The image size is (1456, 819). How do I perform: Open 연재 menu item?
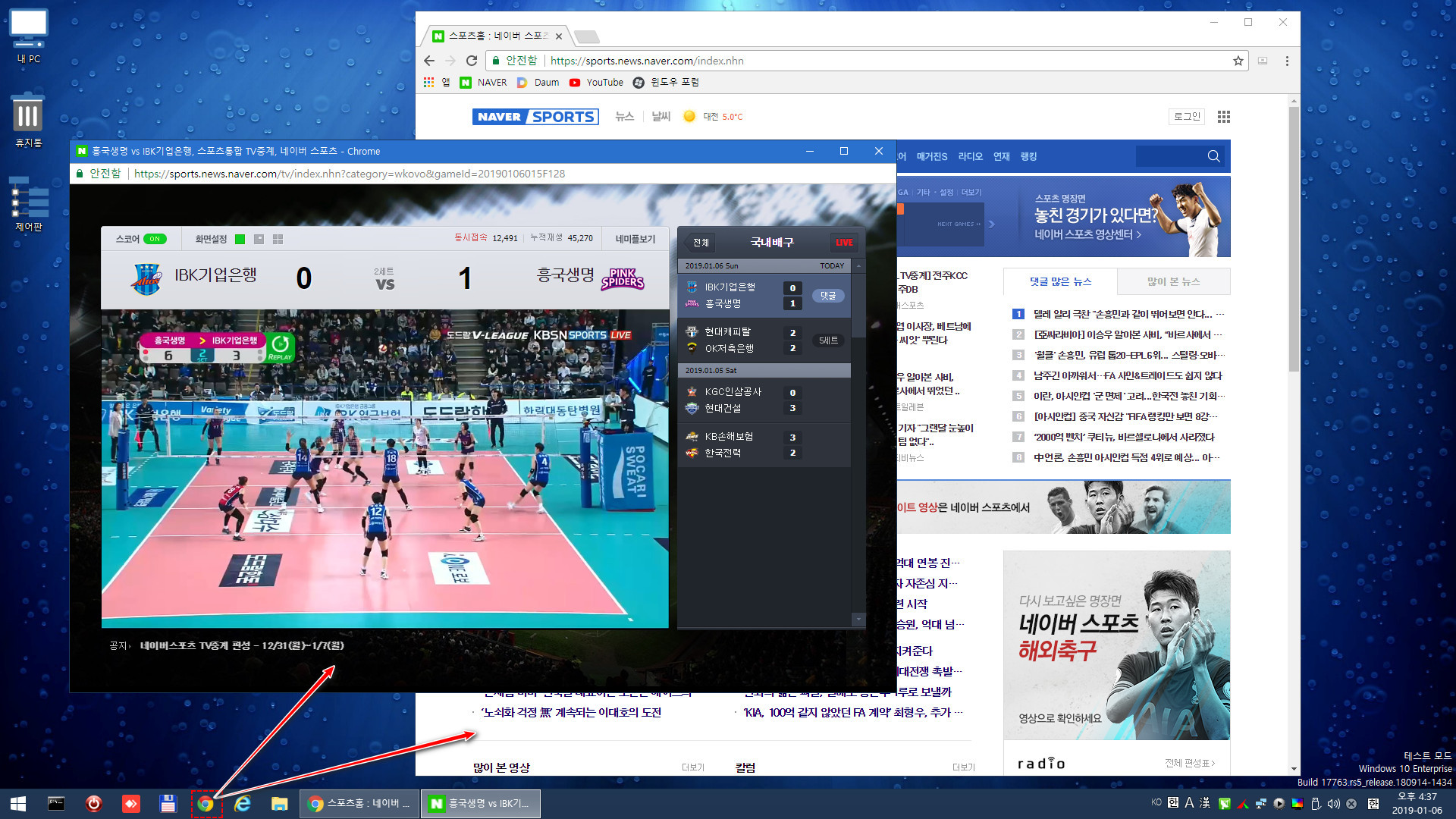[1002, 156]
